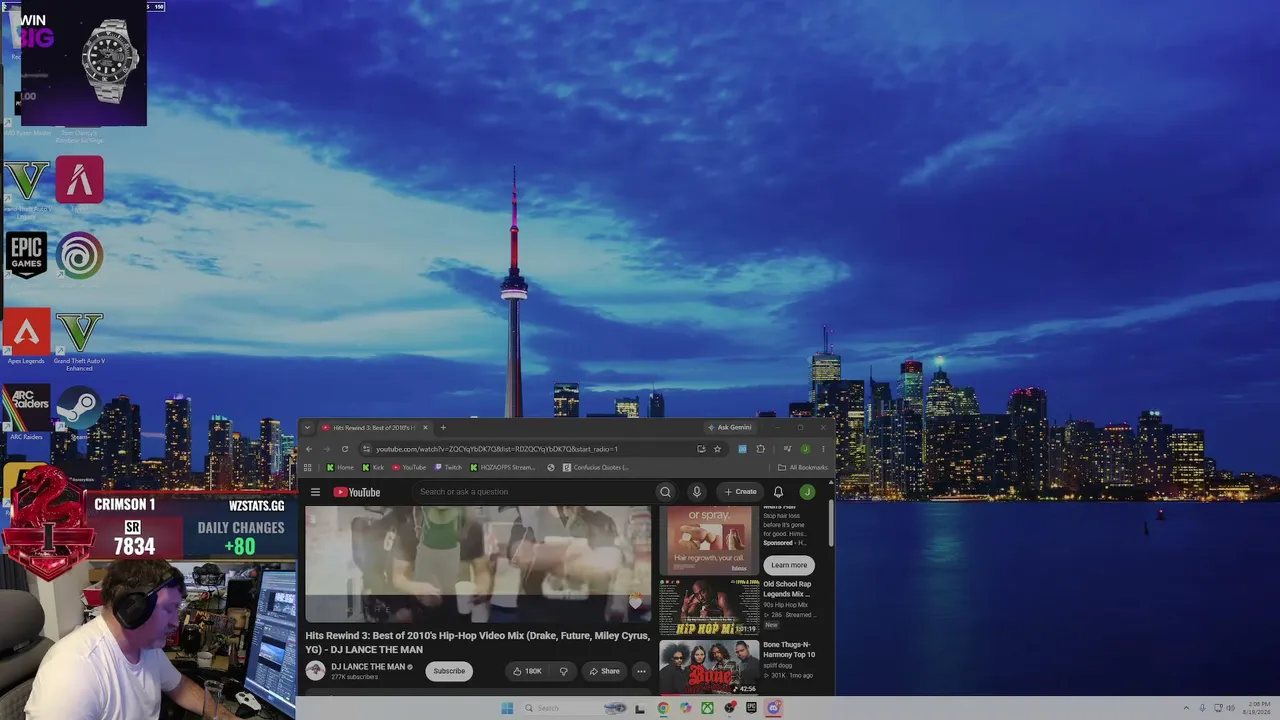Screen dimensions: 1280x720
Task: Like the video showing 180K likes
Action: 527,671
